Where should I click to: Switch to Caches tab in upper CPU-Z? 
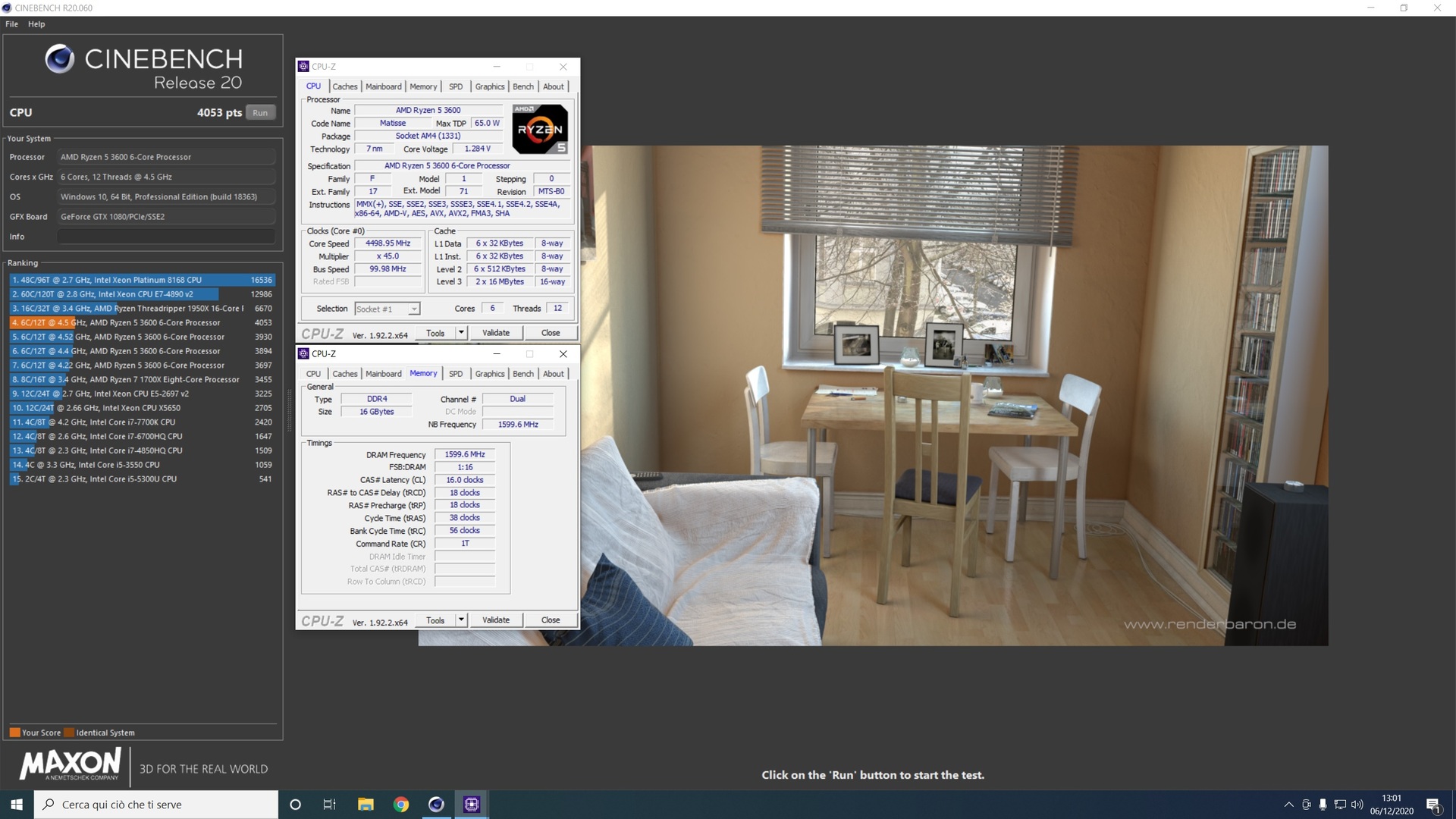click(345, 86)
